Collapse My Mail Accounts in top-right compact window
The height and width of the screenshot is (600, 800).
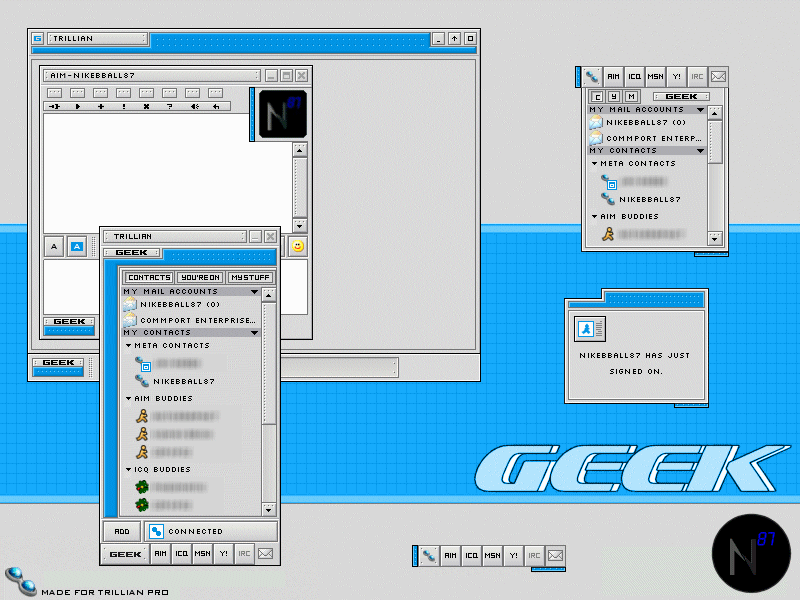point(701,110)
